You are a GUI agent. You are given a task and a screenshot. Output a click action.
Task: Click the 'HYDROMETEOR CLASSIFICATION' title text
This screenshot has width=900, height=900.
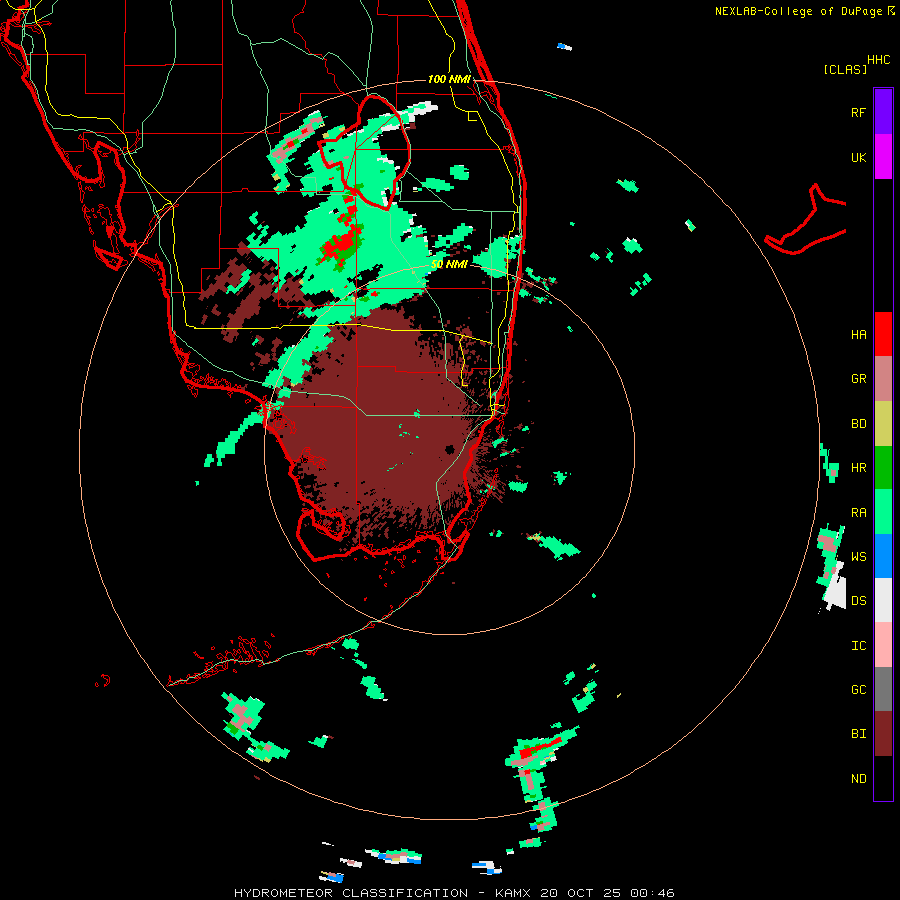click(351, 893)
